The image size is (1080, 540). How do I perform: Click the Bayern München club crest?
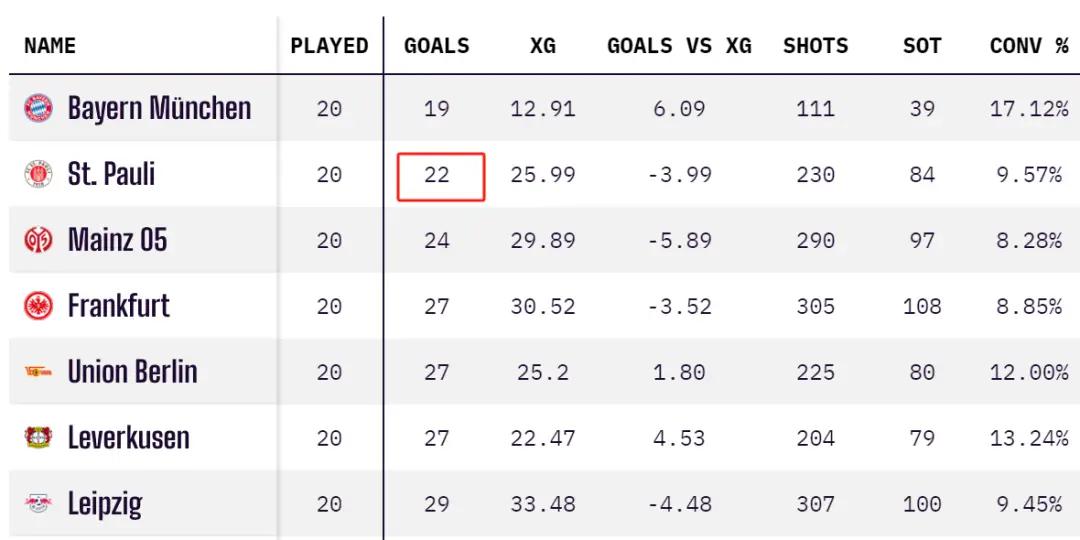tap(39, 108)
